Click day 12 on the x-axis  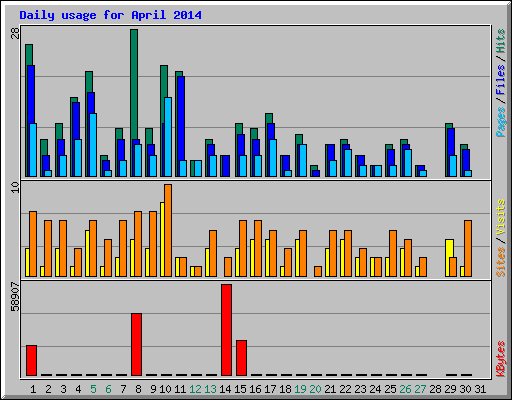[x=195, y=389]
